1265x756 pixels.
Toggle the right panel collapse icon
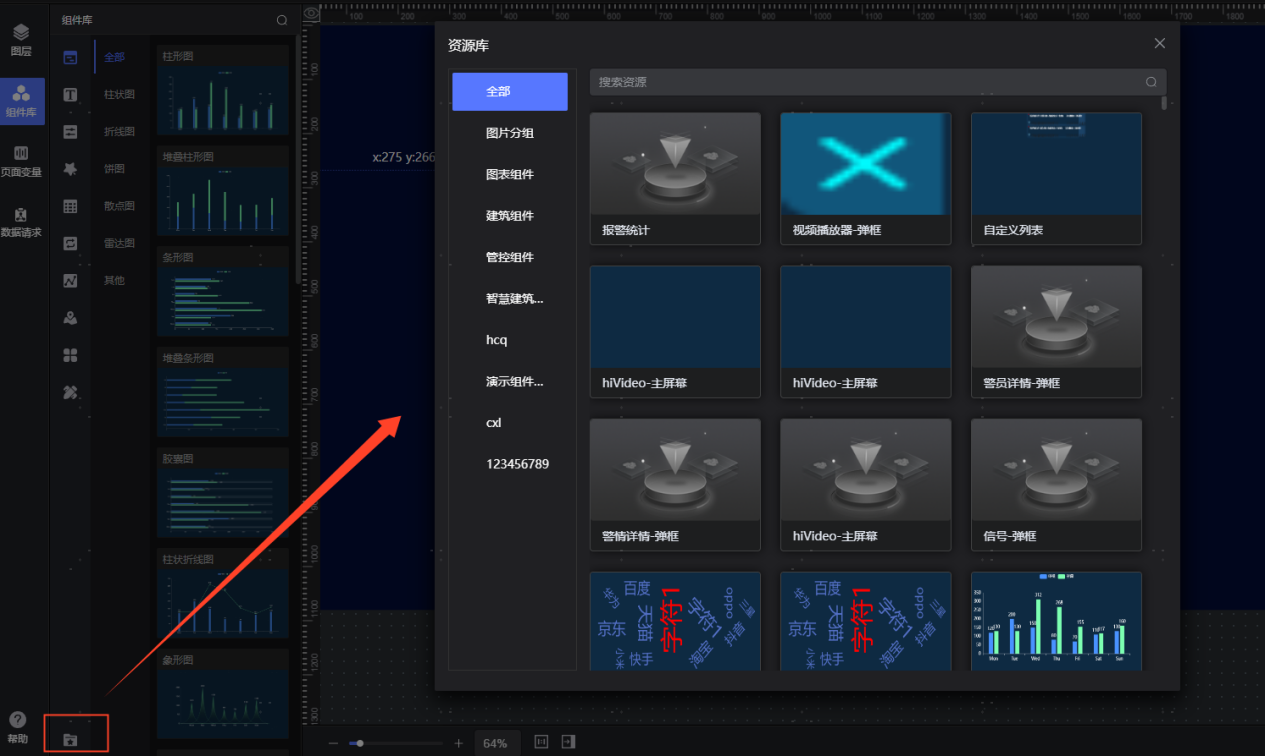[568, 742]
